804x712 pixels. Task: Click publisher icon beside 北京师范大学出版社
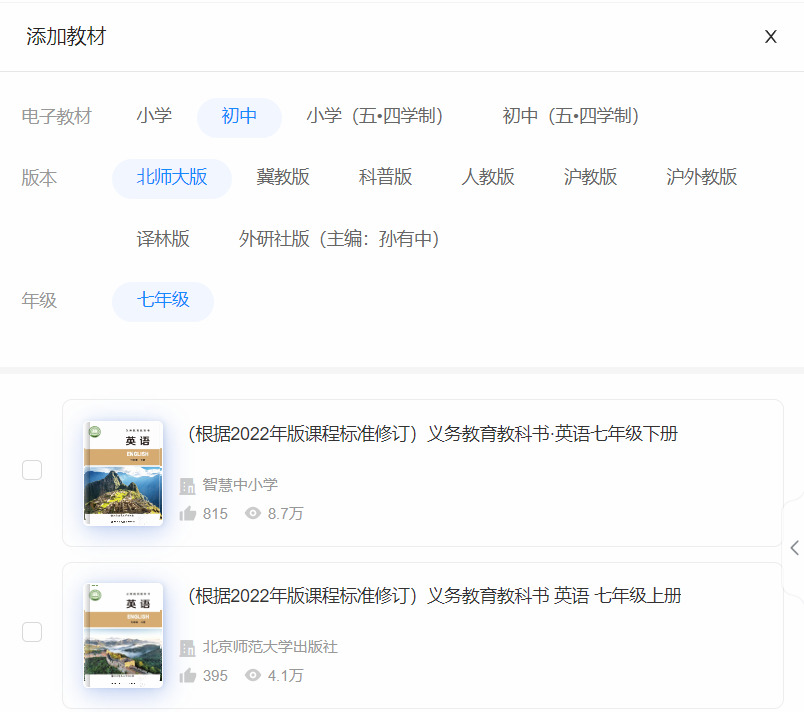point(187,647)
